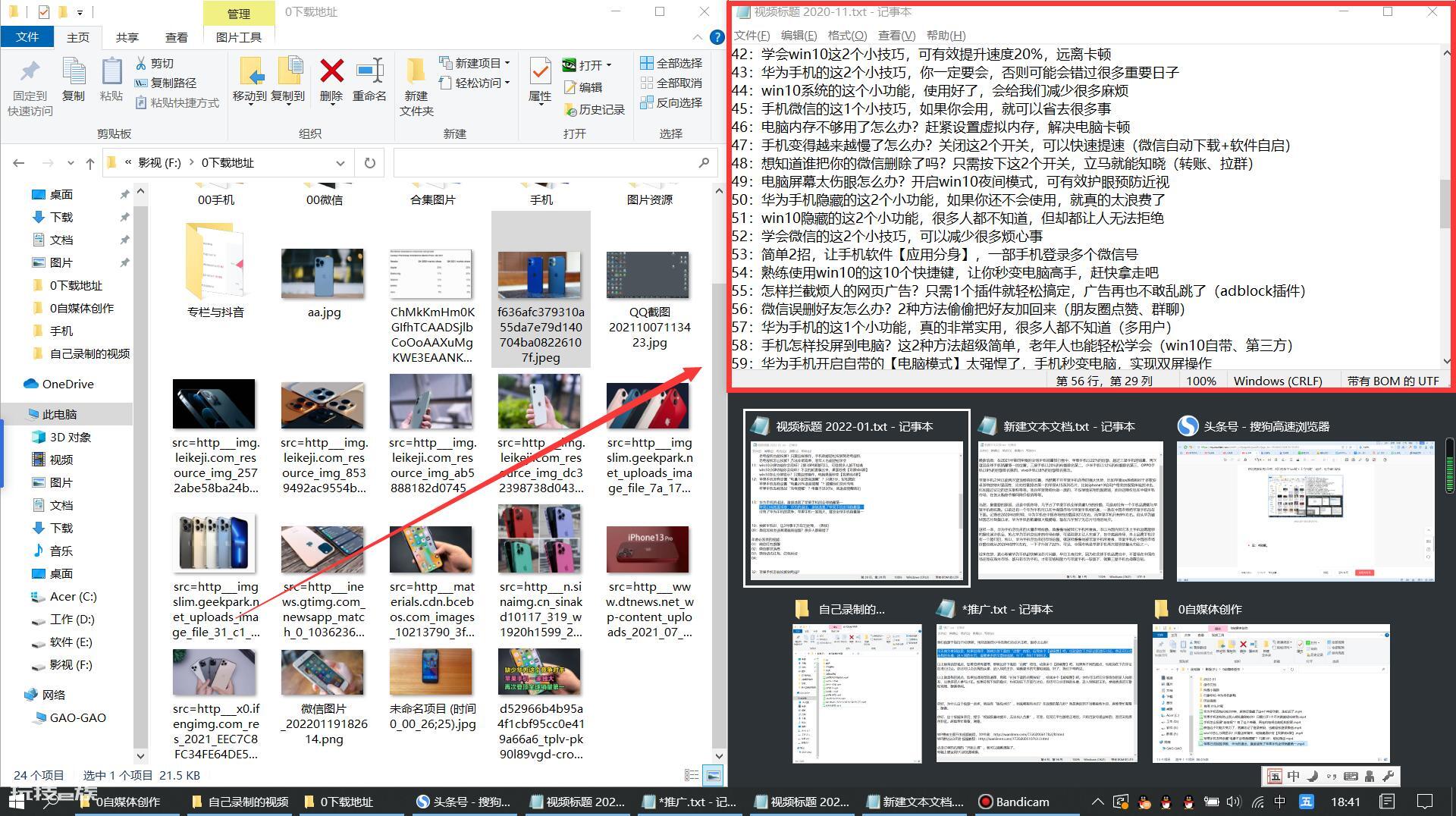
Task: Click the Back navigation arrow
Action: pyautogui.click(x=19, y=163)
